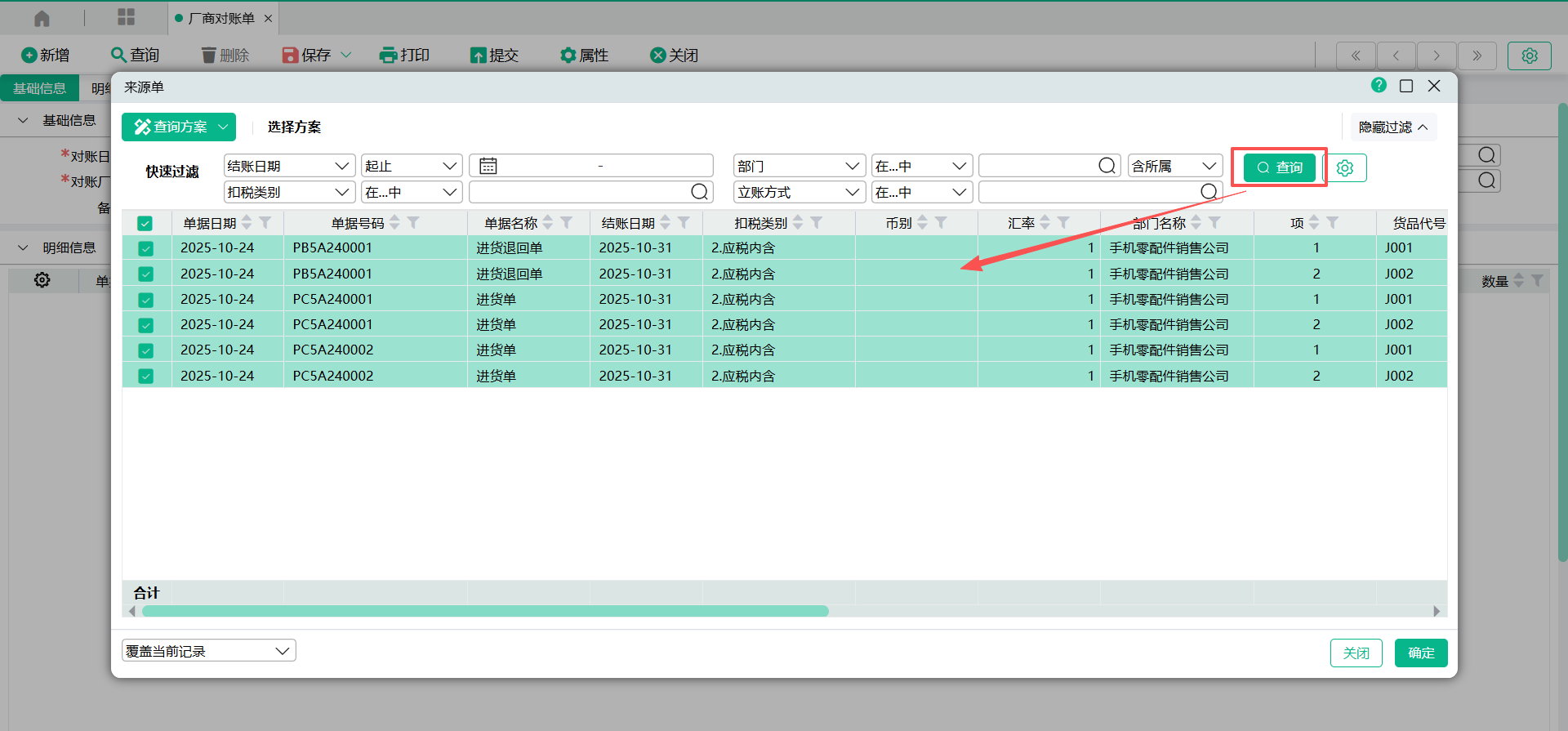The width and height of the screenshot is (1568, 731).
Task: Click the green help question mark icon
Action: pyautogui.click(x=1379, y=85)
